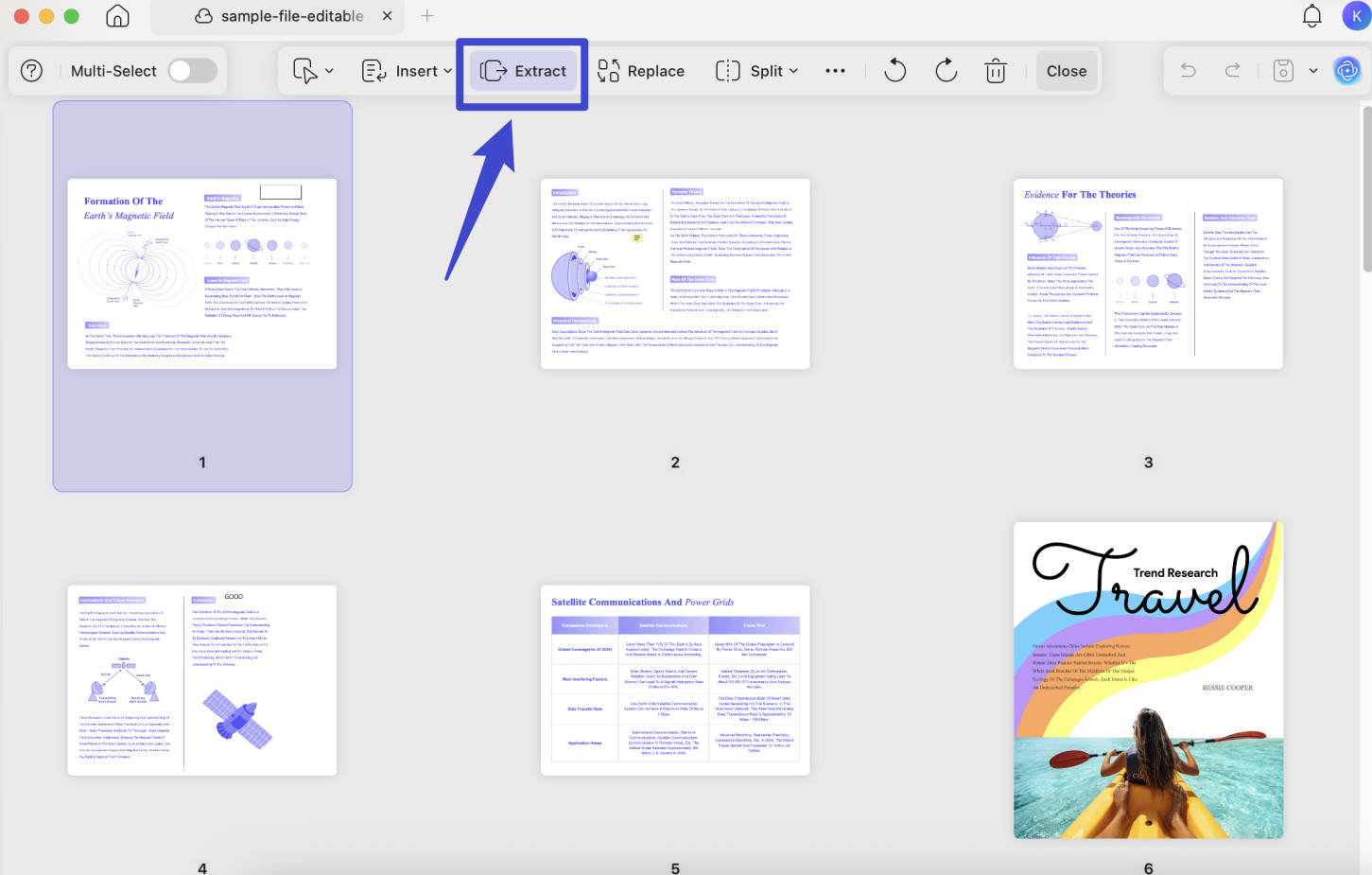Click the Extract pages button
Viewport: 1372px width, 875px height.
pos(524,71)
